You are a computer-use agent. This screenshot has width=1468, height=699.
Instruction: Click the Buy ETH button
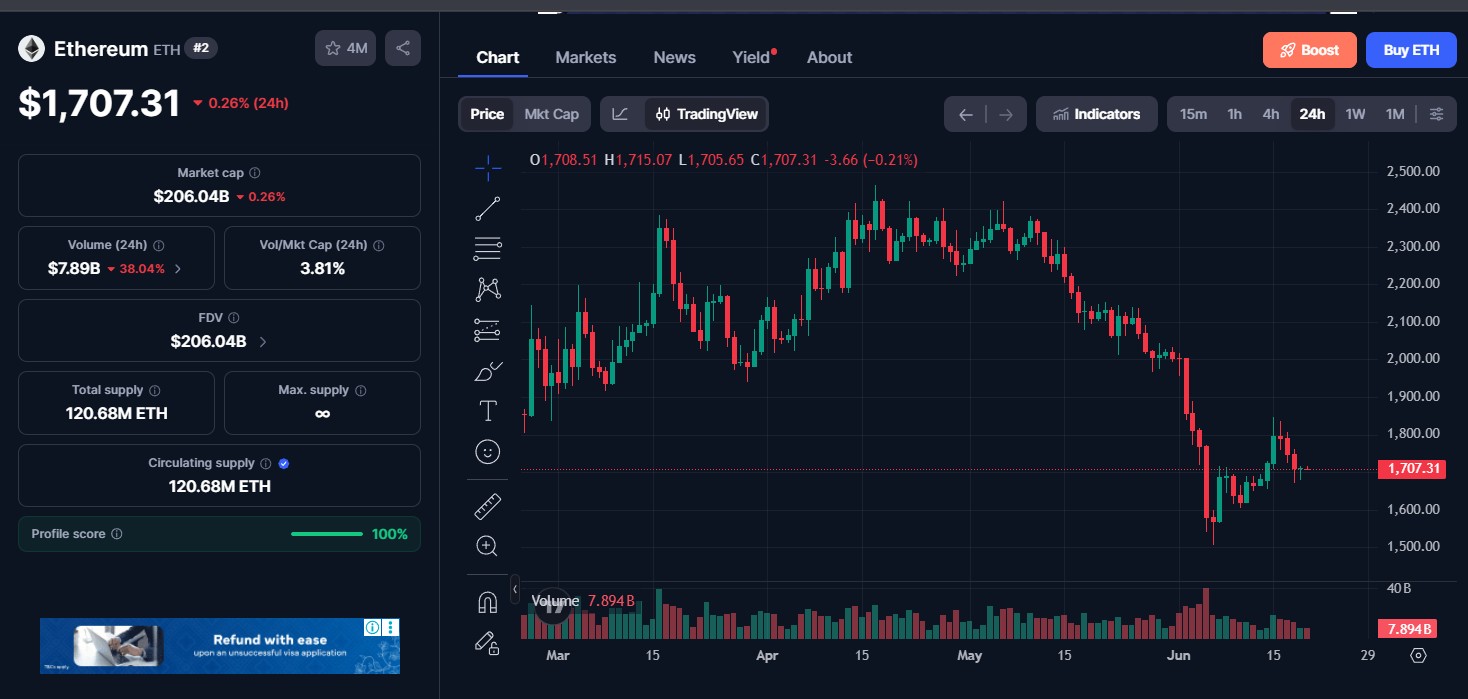[1411, 50]
